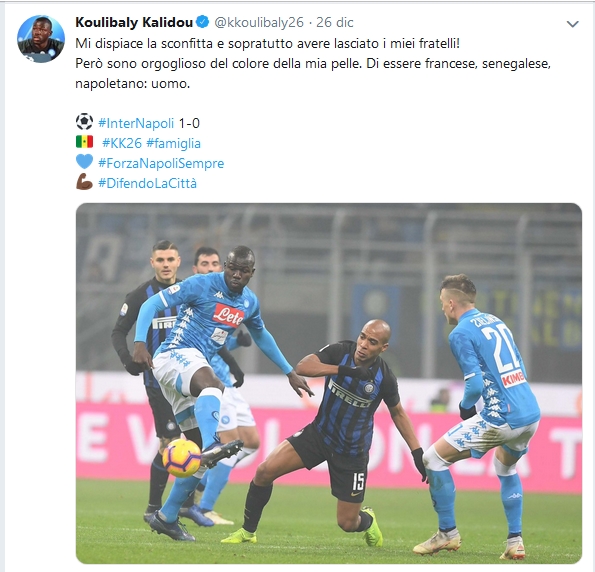Open the Koulibaly Kalidou display name

tap(134, 22)
